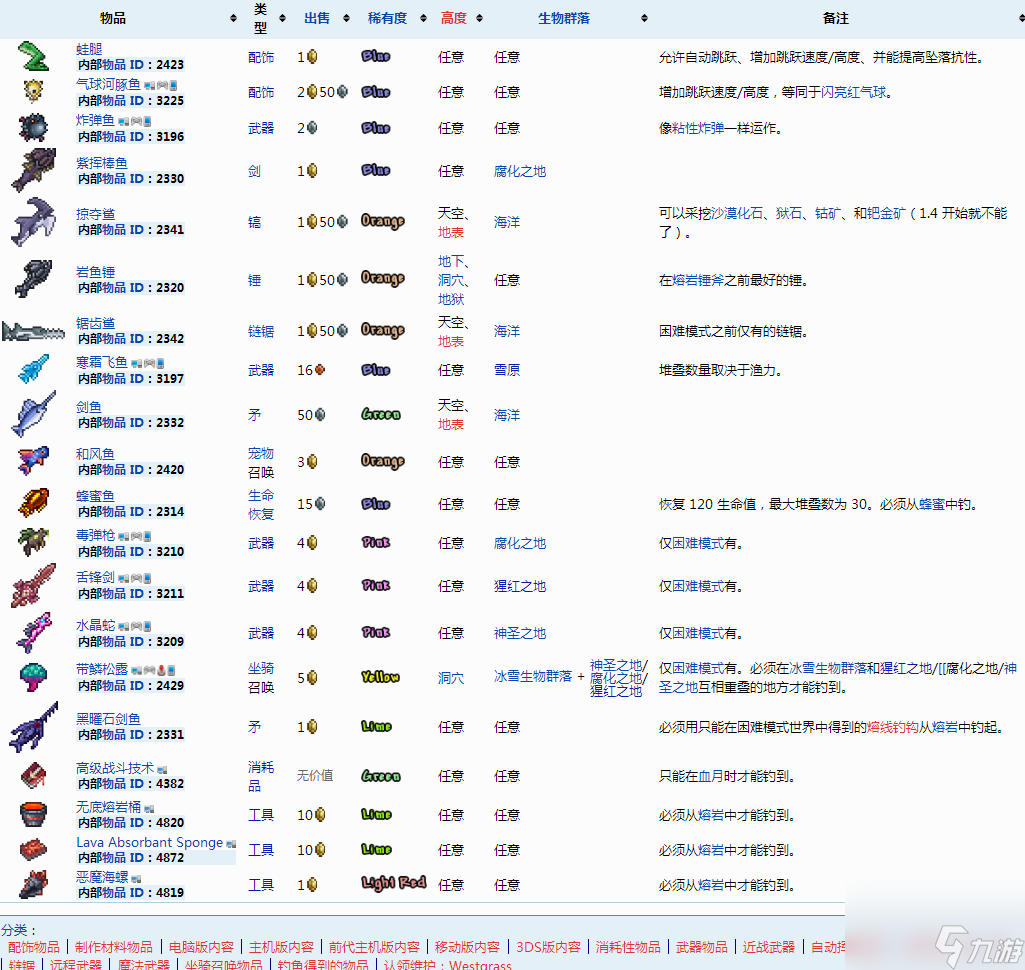Open the red 高度 header link
This screenshot has height=970, width=1025.
[454, 18]
